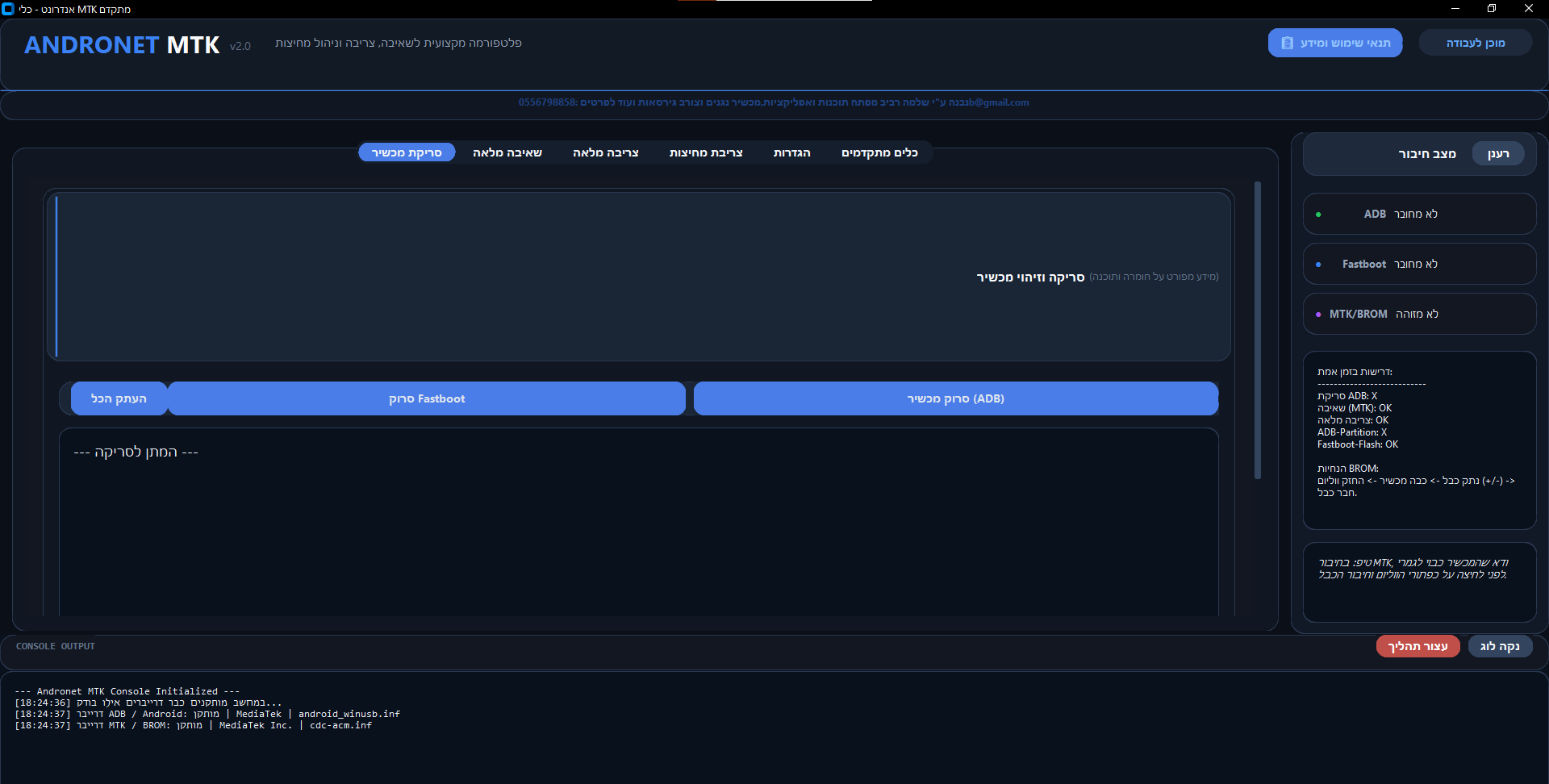This screenshot has height=784, width=1549.
Task: Click the document icon in the terms button
Action: click(x=1287, y=44)
